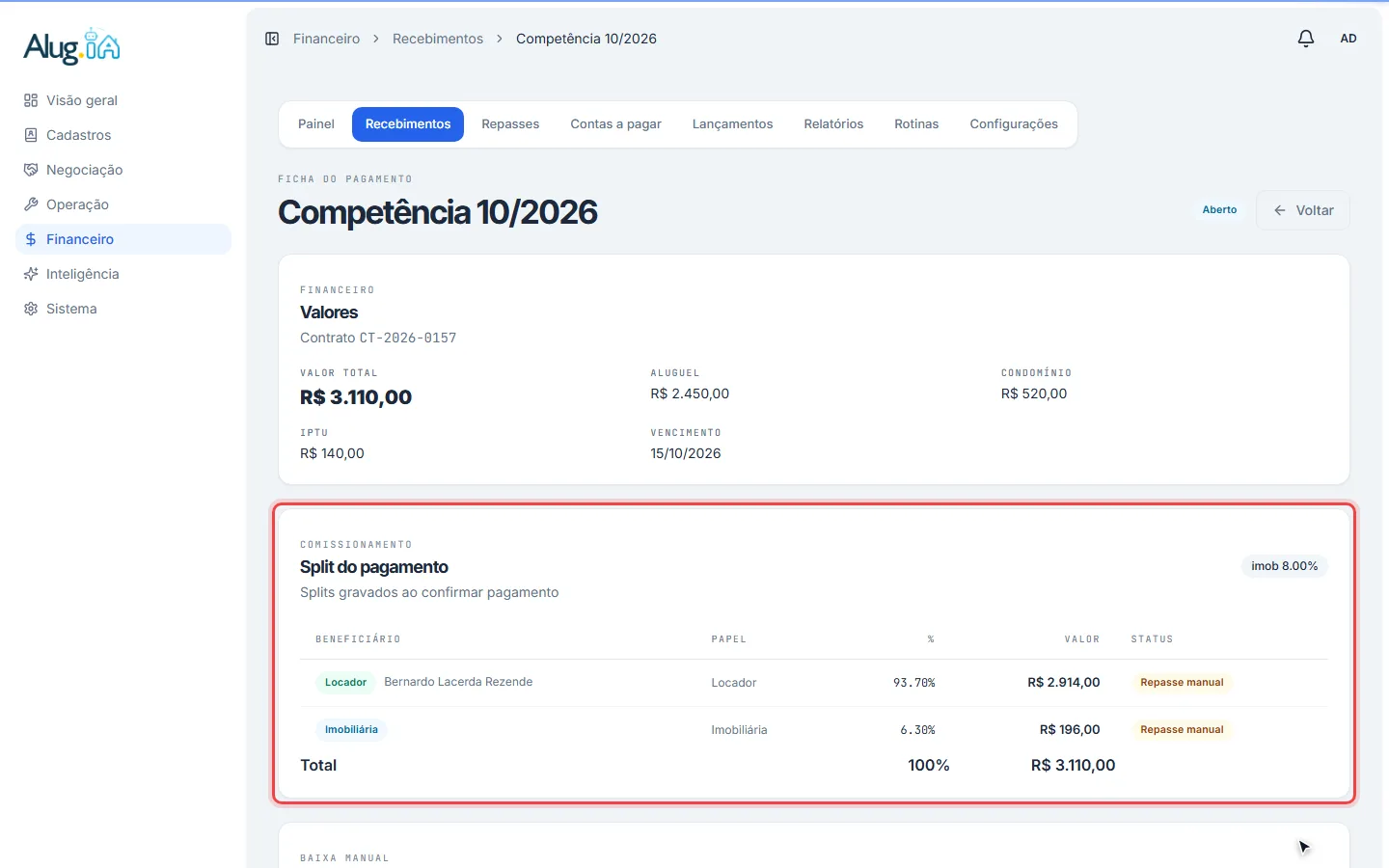Select the Recebimentos tab

(408, 124)
